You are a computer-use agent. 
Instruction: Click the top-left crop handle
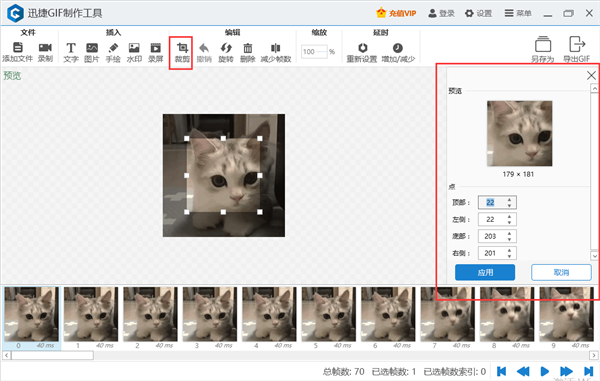[187, 138]
